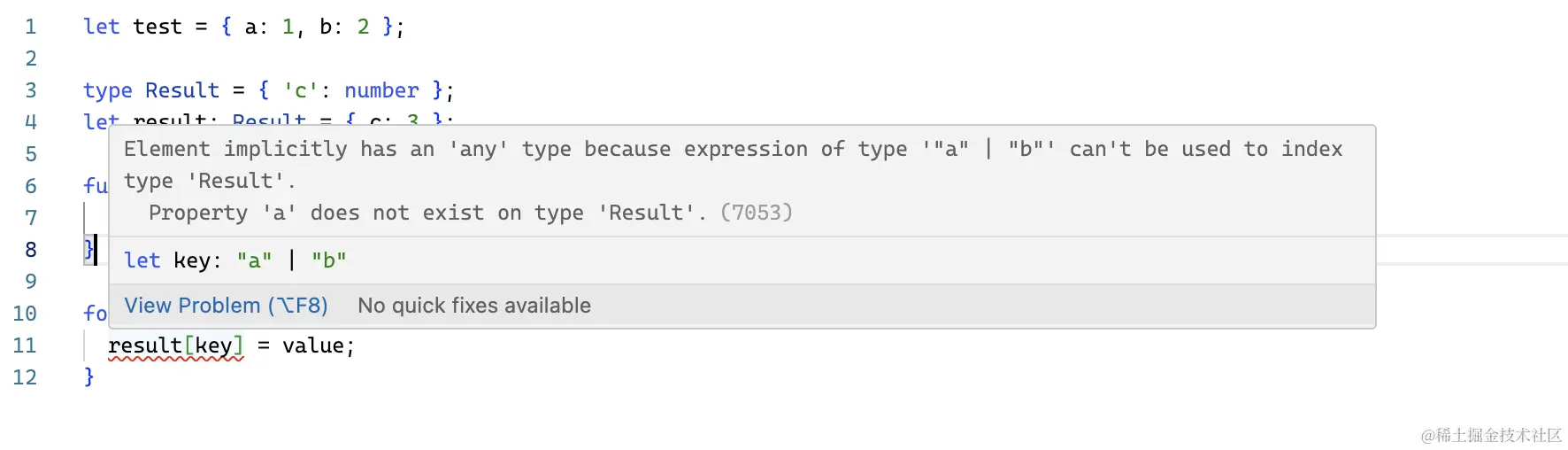Click line number 12 in the gutter
This screenshot has width=1568, height=450.
[26, 377]
